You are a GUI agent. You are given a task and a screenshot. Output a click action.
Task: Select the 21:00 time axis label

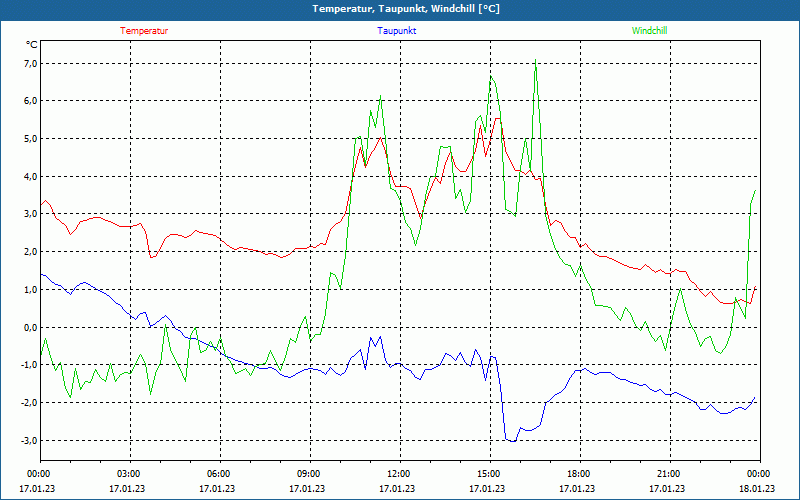(x=668, y=474)
